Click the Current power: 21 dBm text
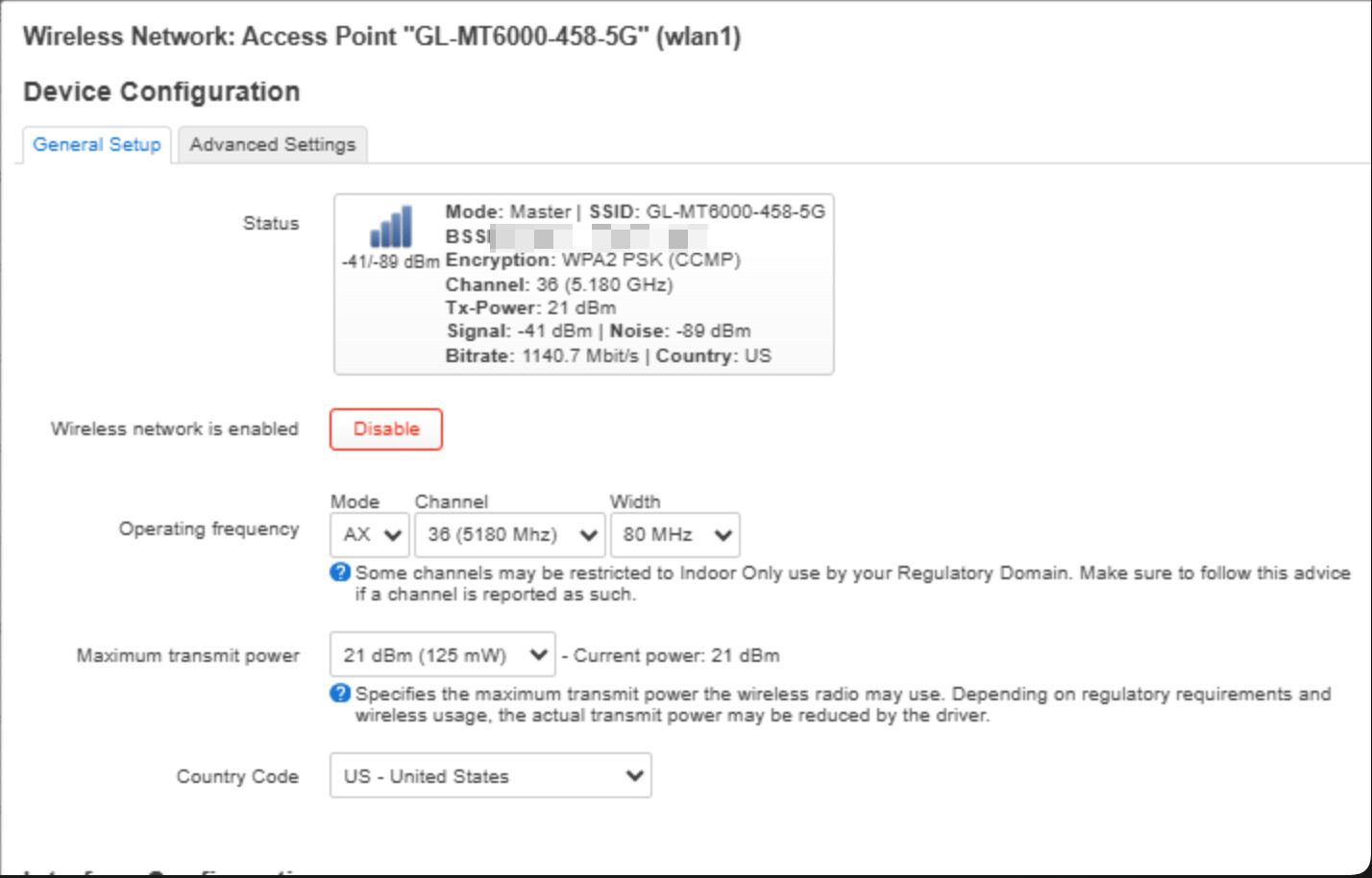The width and height of the screenshot is (1372, 878). [676, 656]
